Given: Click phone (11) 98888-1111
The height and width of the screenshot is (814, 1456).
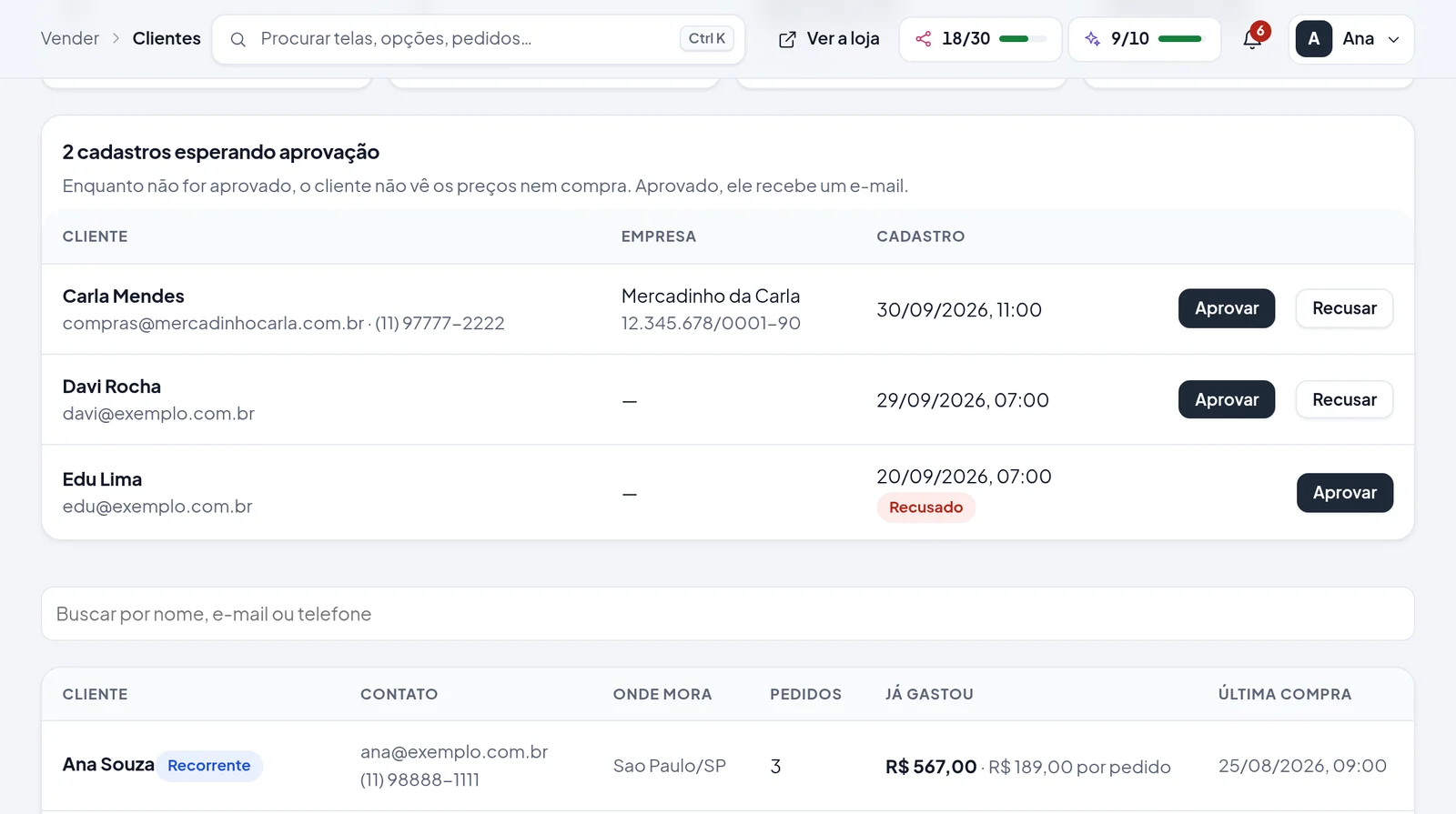Looking at the screenshot, I should tap(420, 780).
